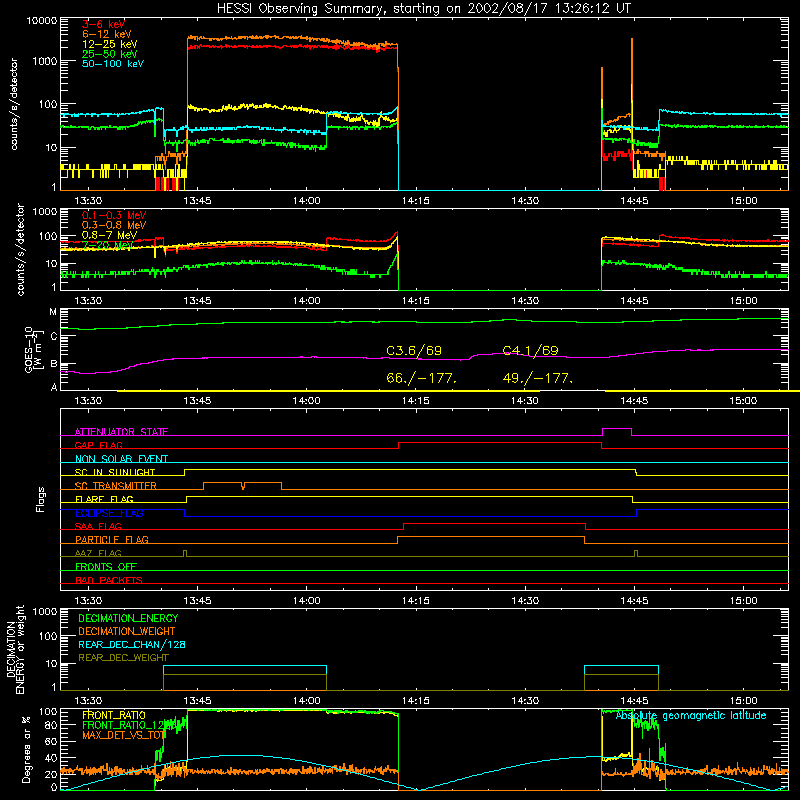
Task: Click the C4.1/69 flare annotation
Action: click(530, 351)
